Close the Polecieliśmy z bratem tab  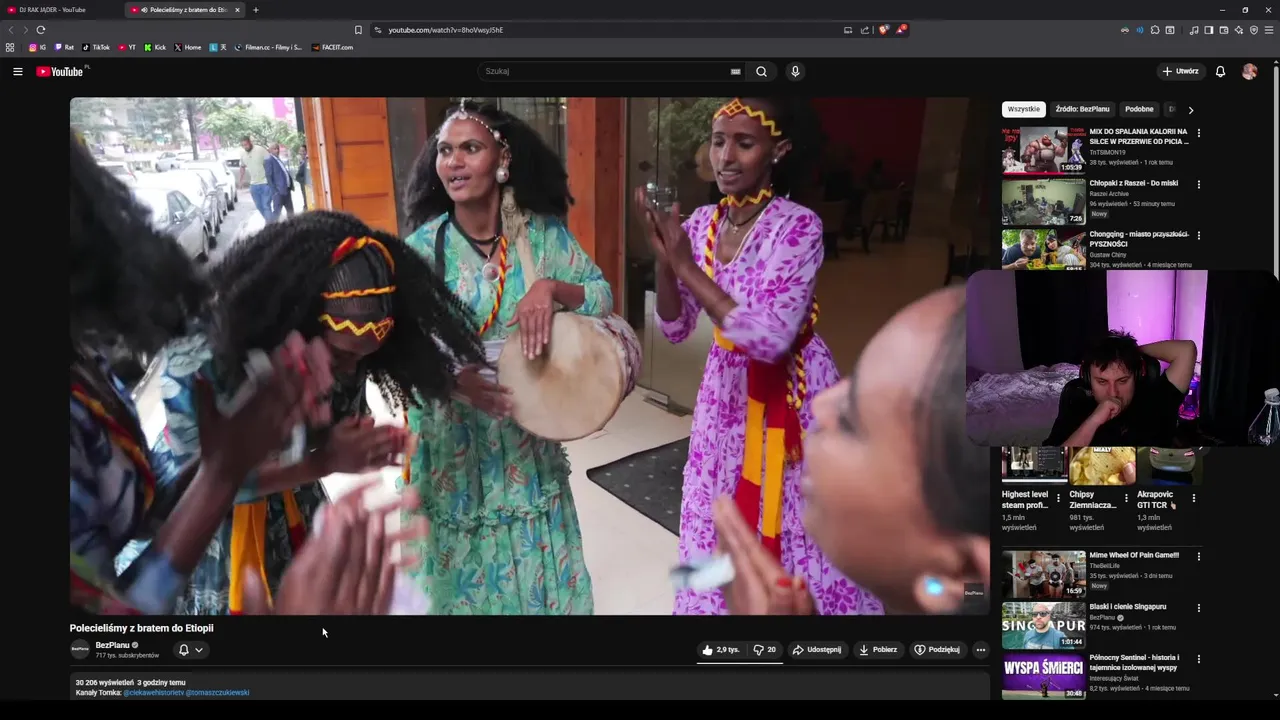coord(237,10)
